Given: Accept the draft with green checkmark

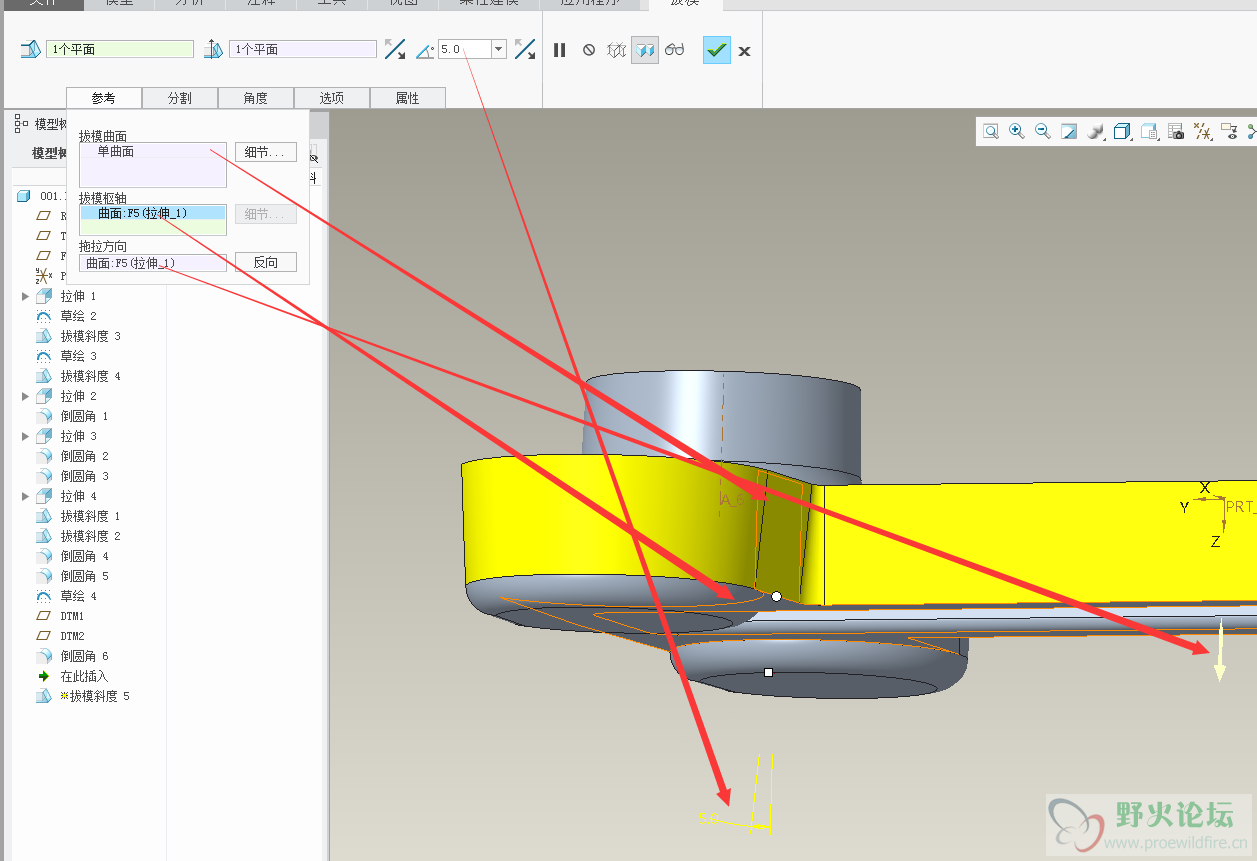Looking at the screenshot, I should pyautogui.click(x=717, y=50).
